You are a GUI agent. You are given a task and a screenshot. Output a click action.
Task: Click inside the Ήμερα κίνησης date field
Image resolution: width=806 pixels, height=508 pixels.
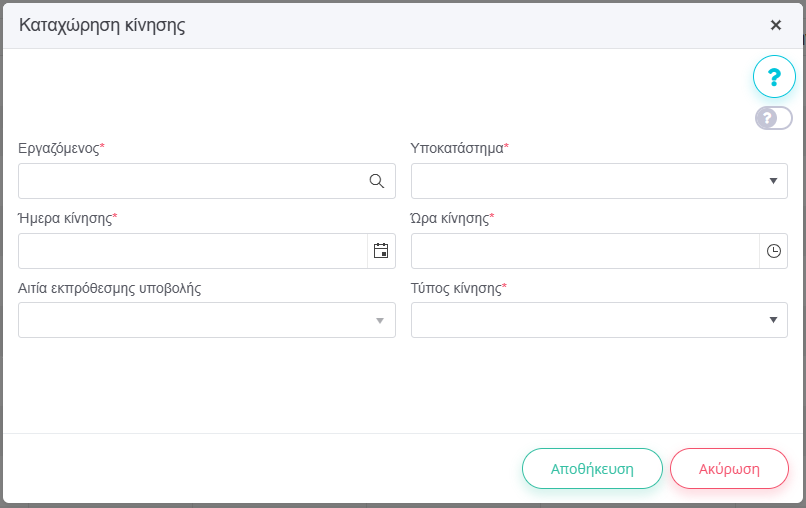pyautogui.click(x=192, y=251)
